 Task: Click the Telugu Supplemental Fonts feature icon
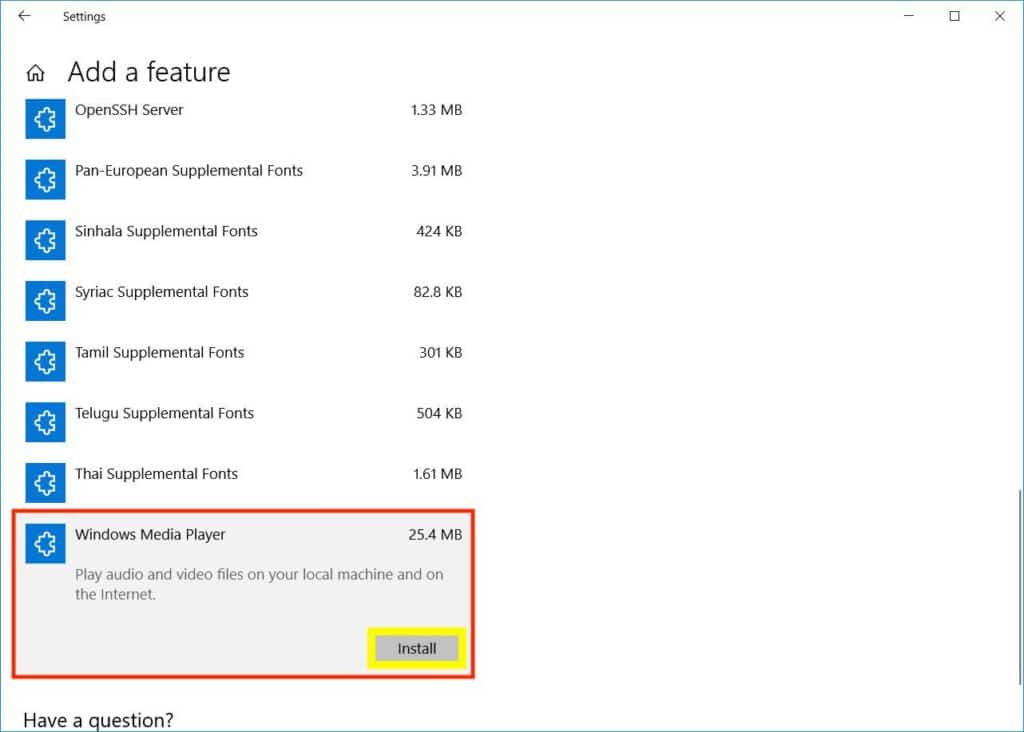point(44,422)
